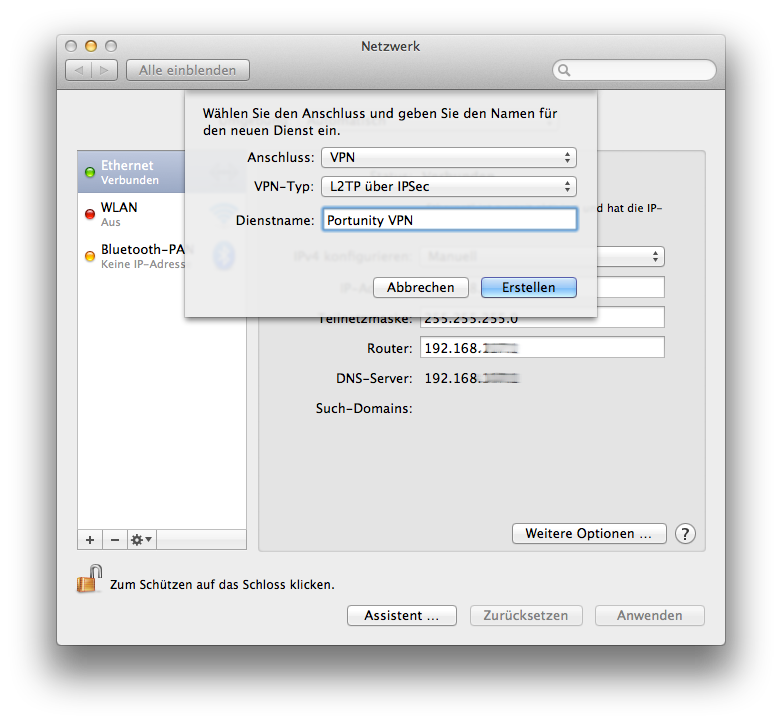782x724 pixels.
Task: Open help with the question mark button
Action: [x=685, y=533]
